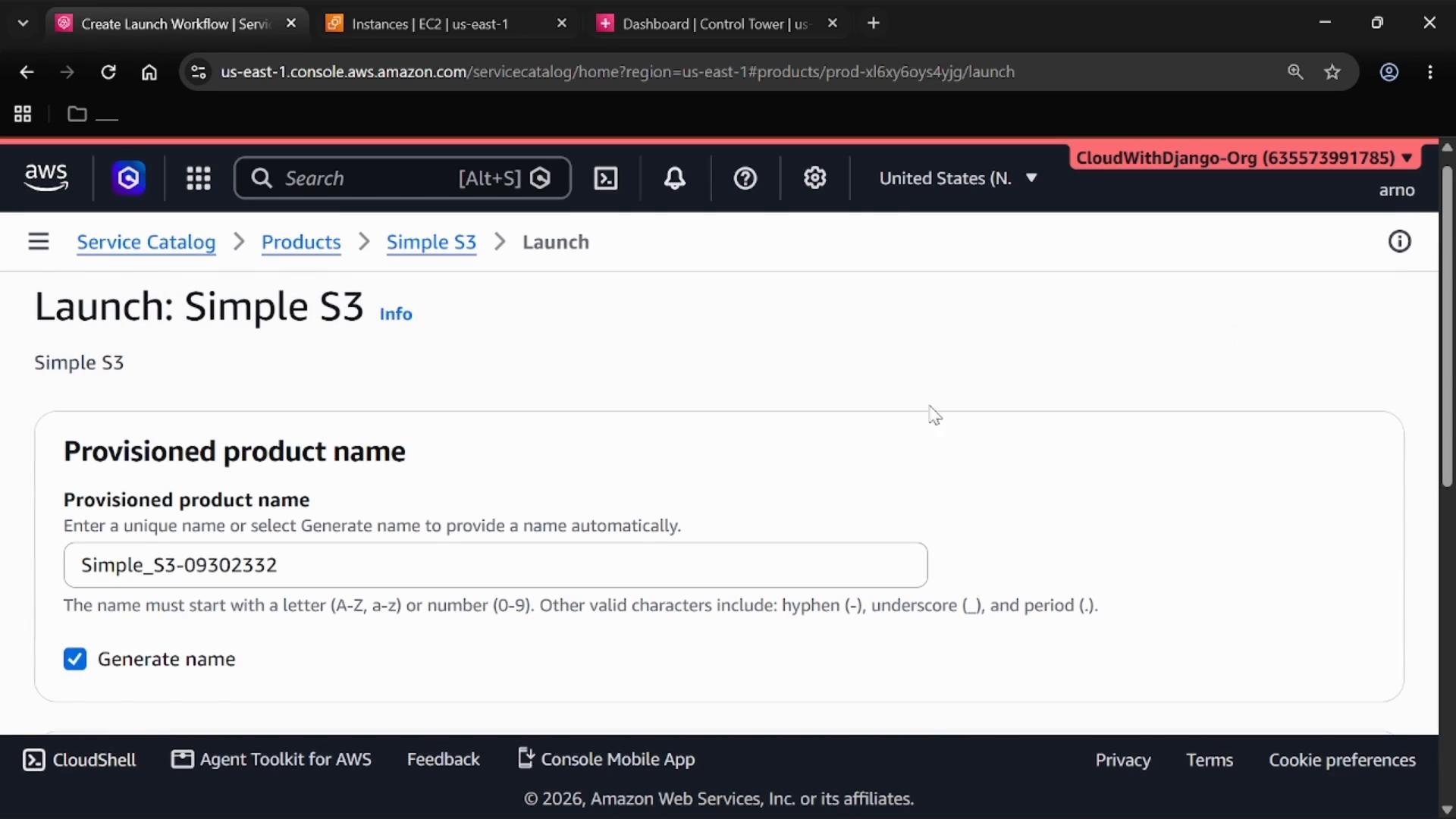The height and width of the screenshot is (819, 1456).
Task: Close the Instances EC2 tab
Action: point(562,24)
